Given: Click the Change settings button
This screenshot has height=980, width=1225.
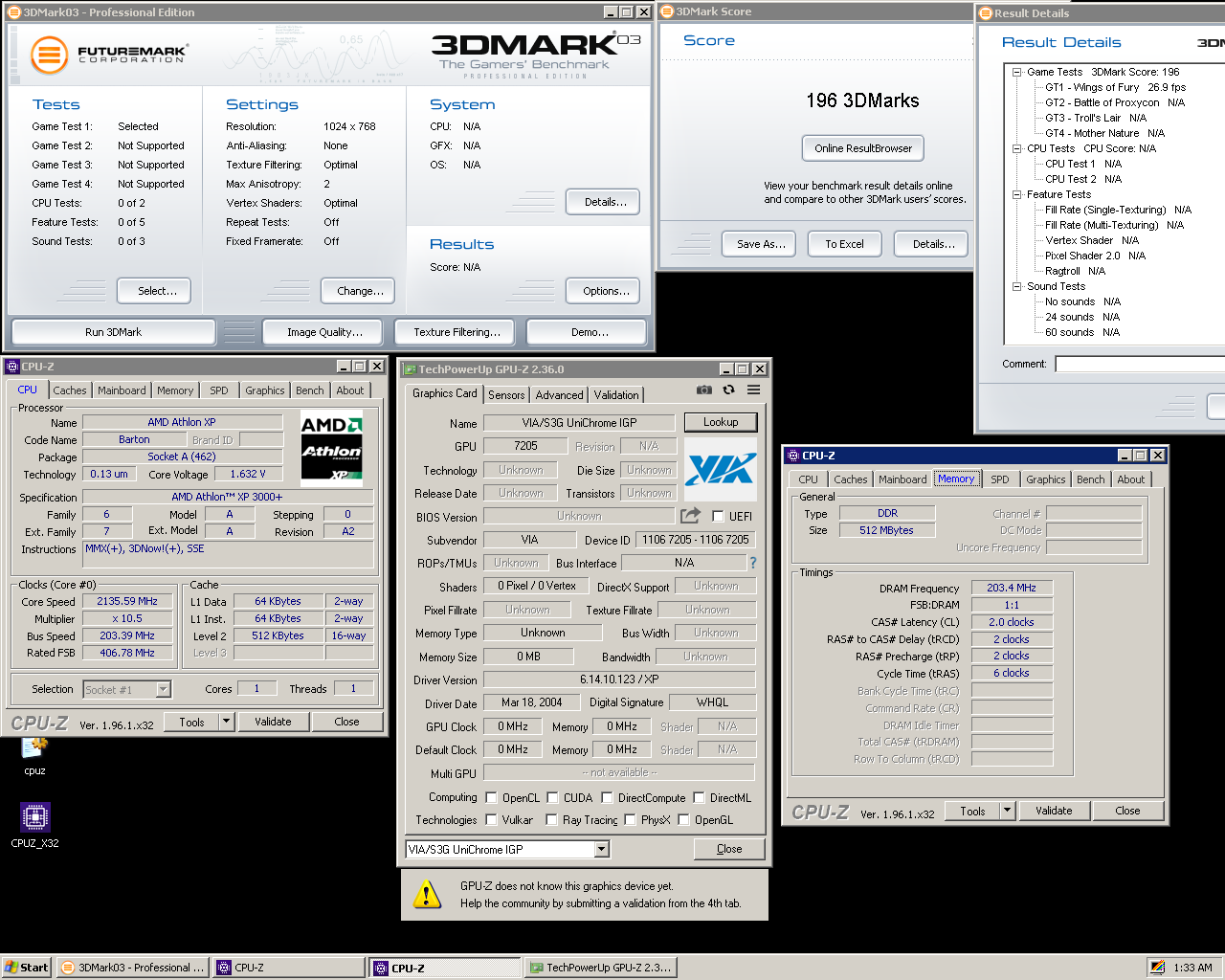Looking at the screenshot, I should (360, 291).
